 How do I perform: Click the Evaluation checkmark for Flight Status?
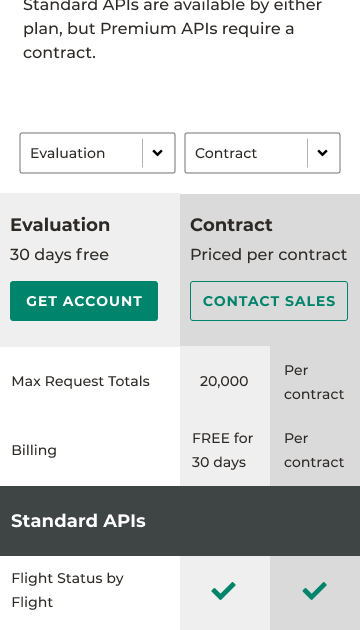point(223,591)
